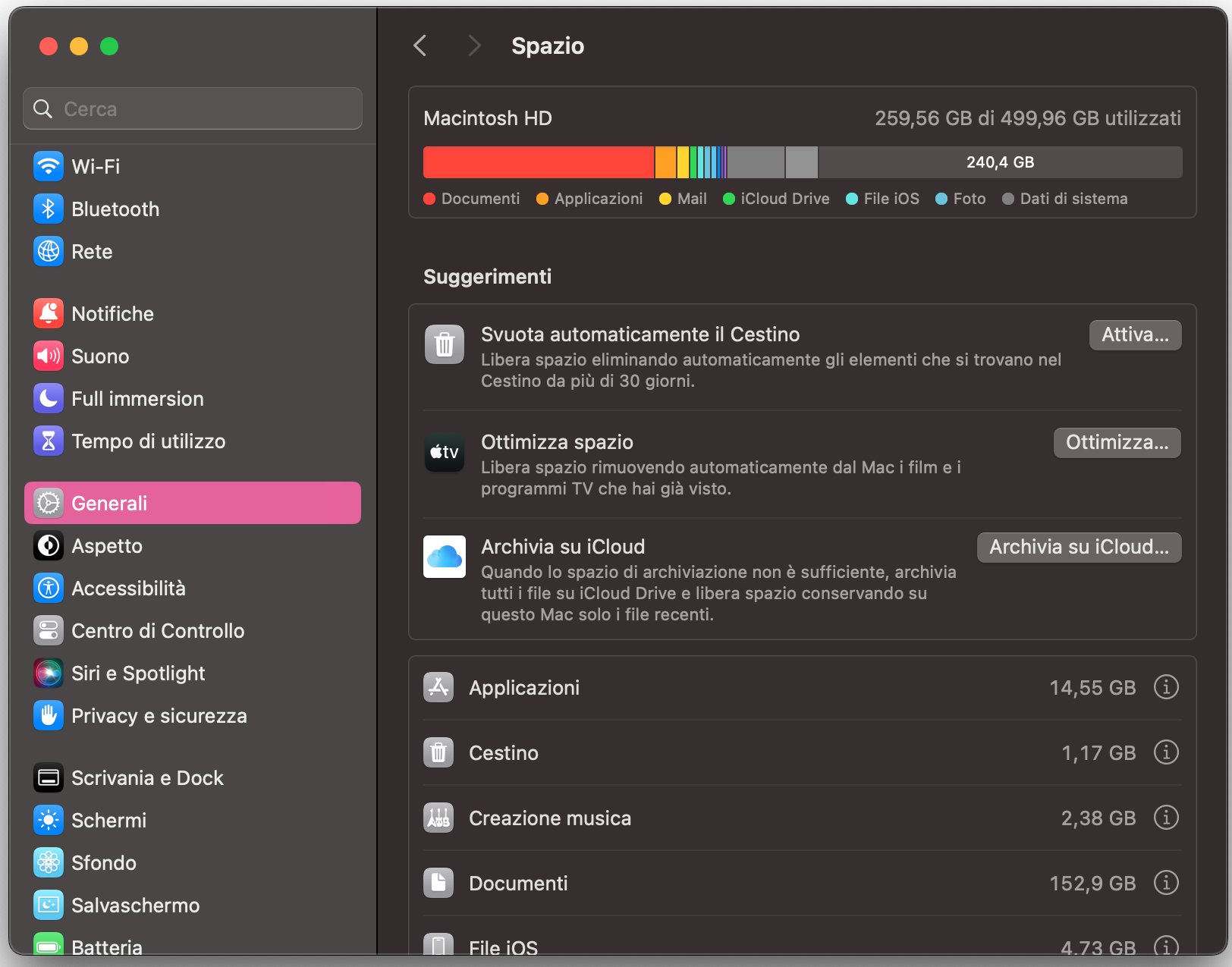1232x967 pixels.
Task: Click the info icon beside Documenti size
Action: [1166, 883]
